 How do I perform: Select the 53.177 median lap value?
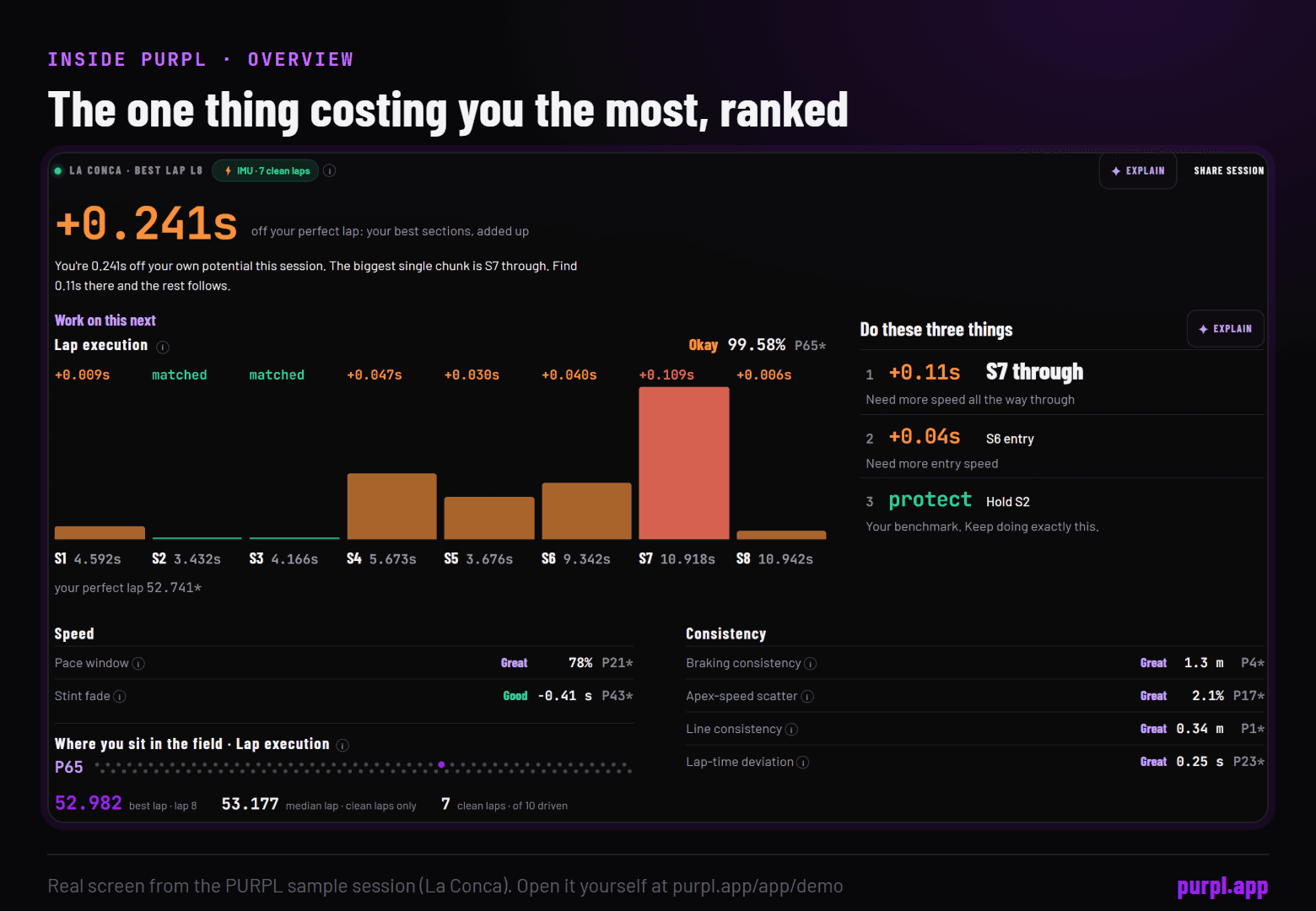[x=250, y=804]
